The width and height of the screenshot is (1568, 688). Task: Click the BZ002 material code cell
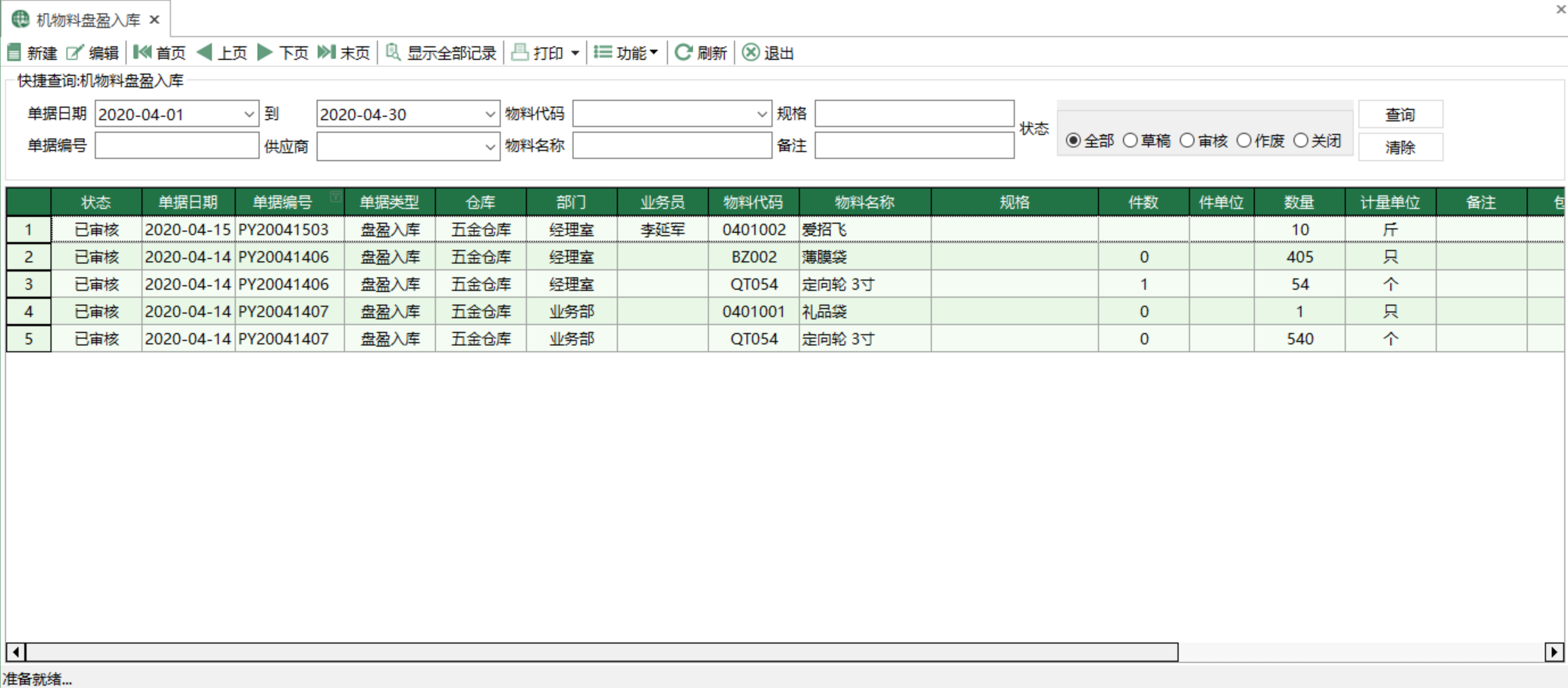point(754,257)
